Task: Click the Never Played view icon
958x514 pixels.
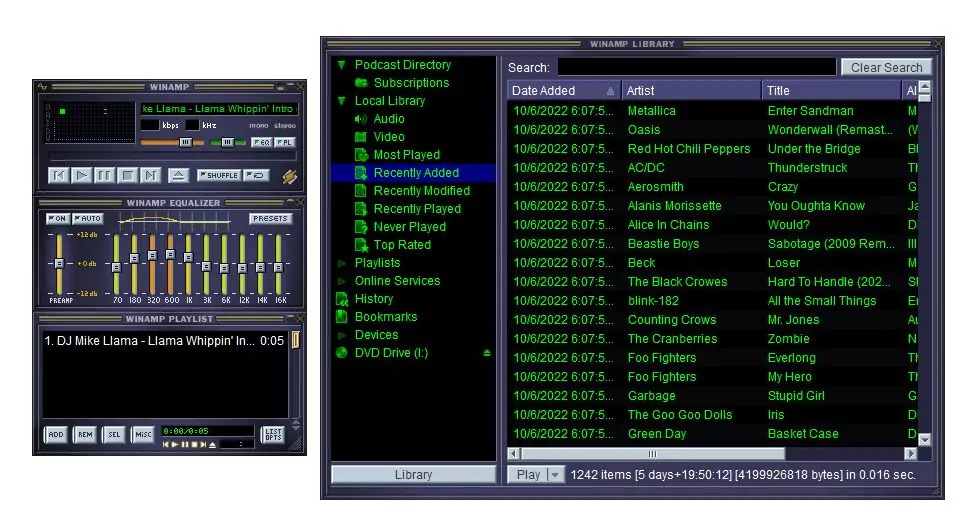Action: [x=361, y=227]
